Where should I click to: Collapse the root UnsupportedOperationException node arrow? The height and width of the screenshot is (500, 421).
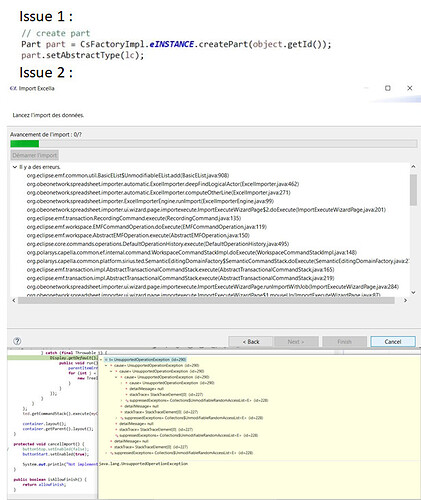(x=101, y=360)
